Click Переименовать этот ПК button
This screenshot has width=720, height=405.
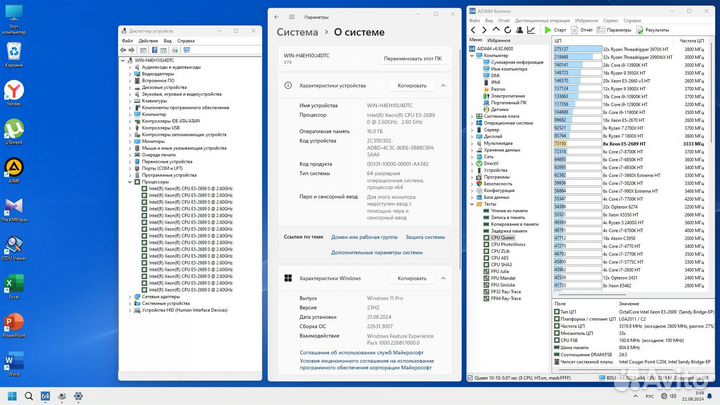(x=412, y=59)
